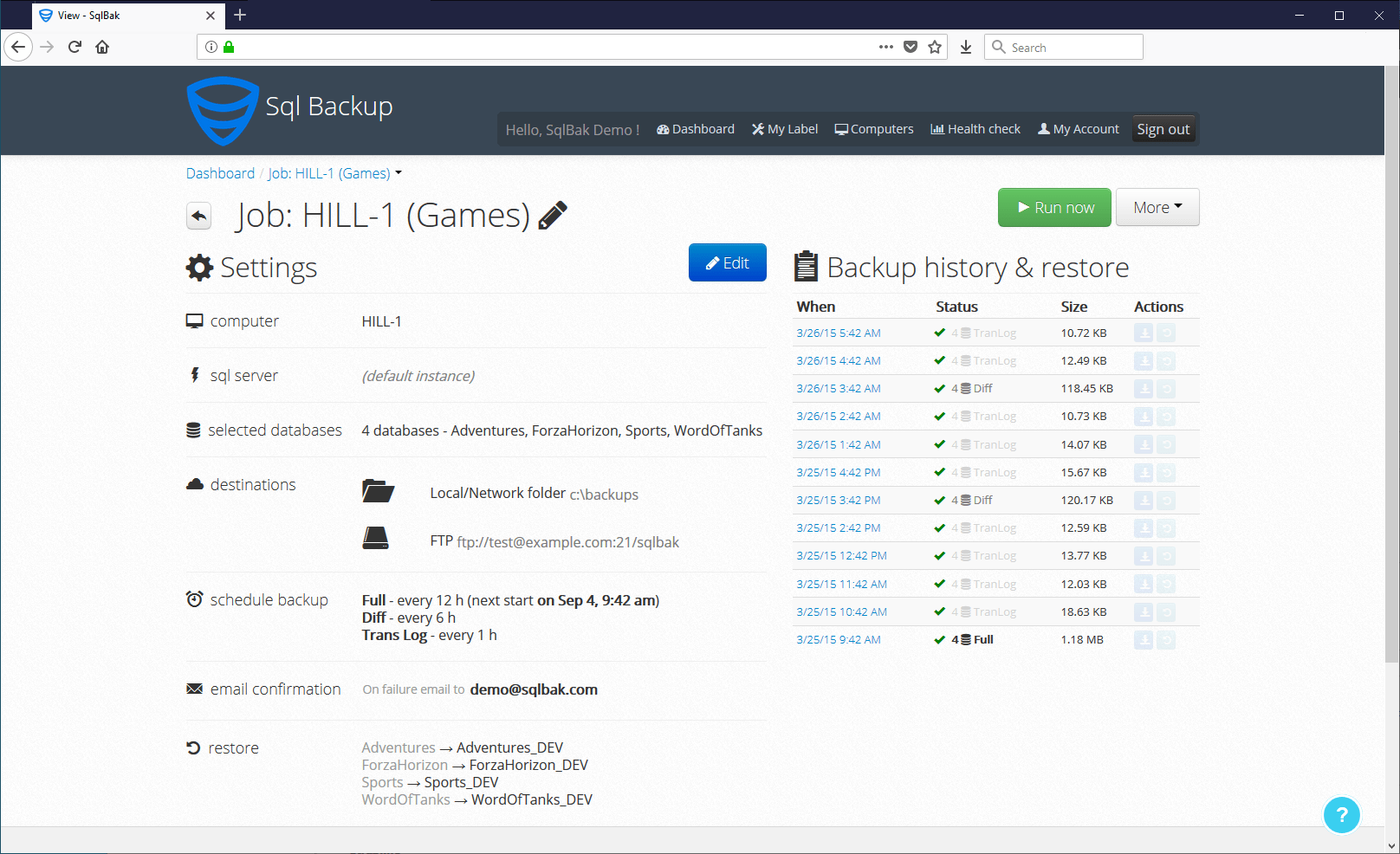Open Health check in the navigation bar

point(975,129)
